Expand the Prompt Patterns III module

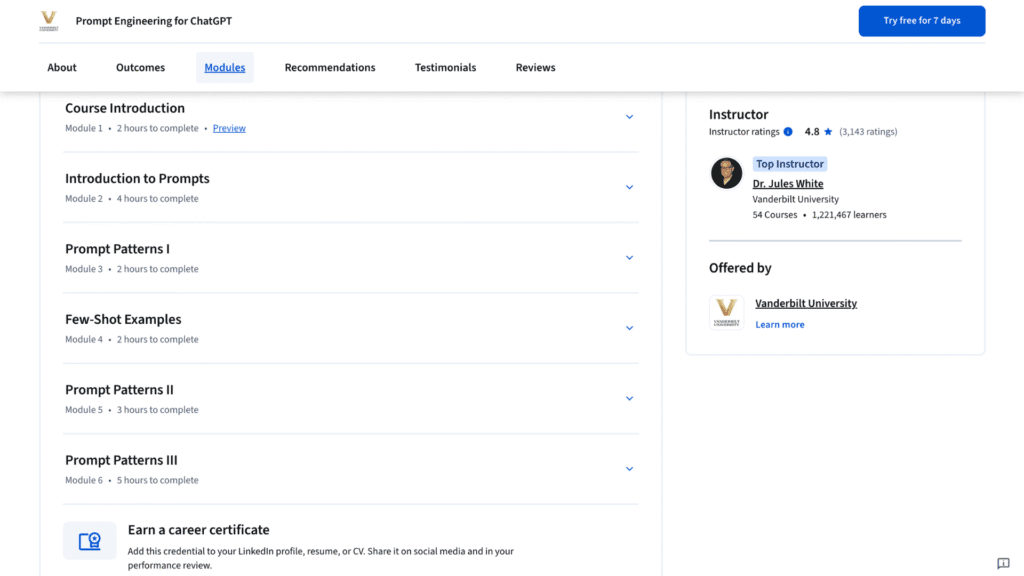[x=630, y=469]
